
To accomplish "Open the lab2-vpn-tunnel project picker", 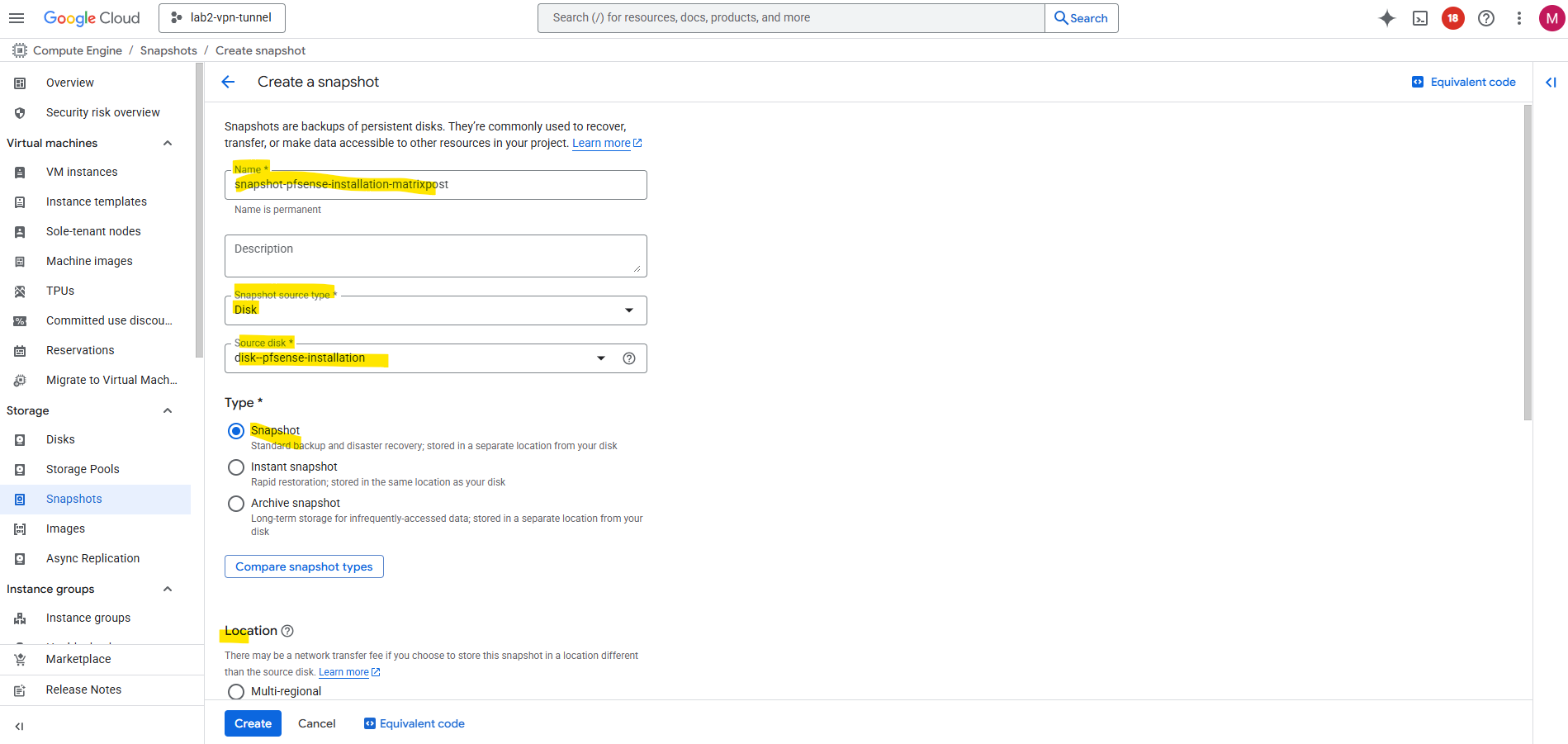I will click(x=221, y=18).
